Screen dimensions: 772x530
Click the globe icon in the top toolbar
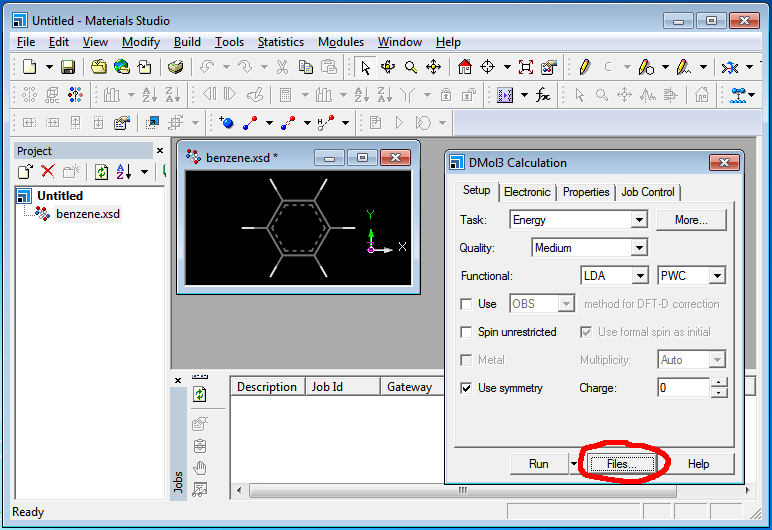click(122, 66)
